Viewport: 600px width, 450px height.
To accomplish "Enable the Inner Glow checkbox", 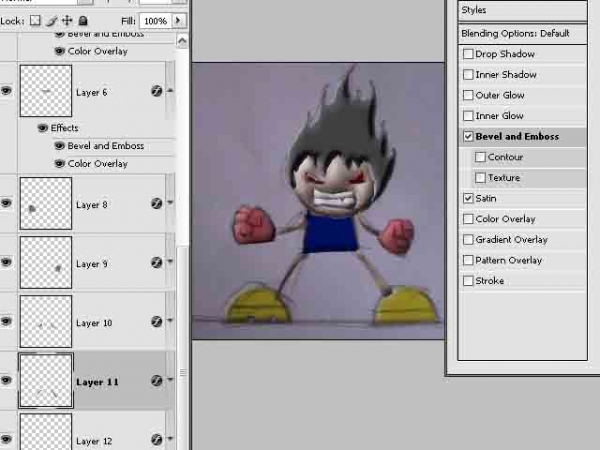I will tap(468, 116).
